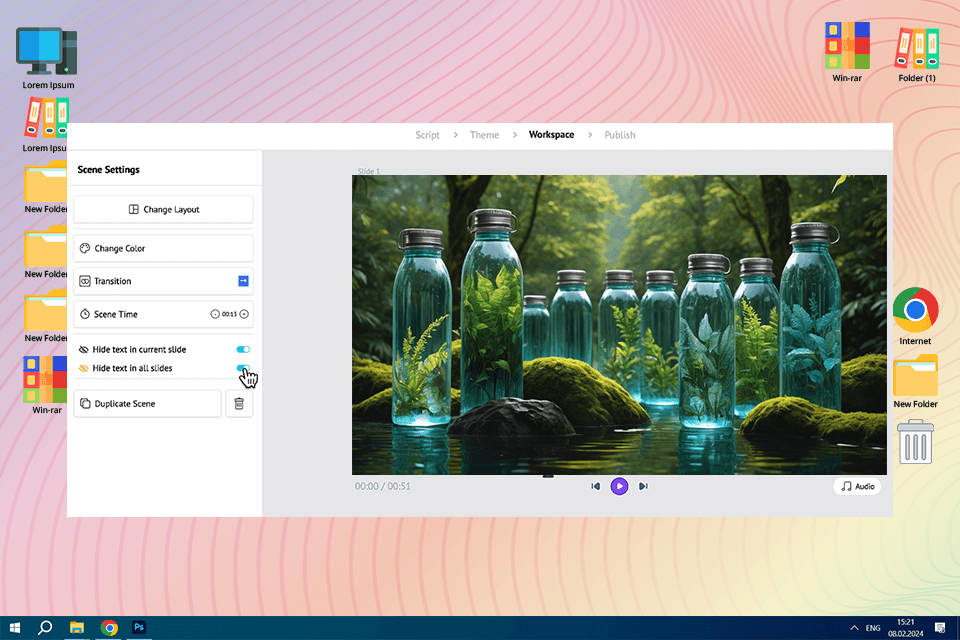Delete the scene with the trash icon

[239, 403]
